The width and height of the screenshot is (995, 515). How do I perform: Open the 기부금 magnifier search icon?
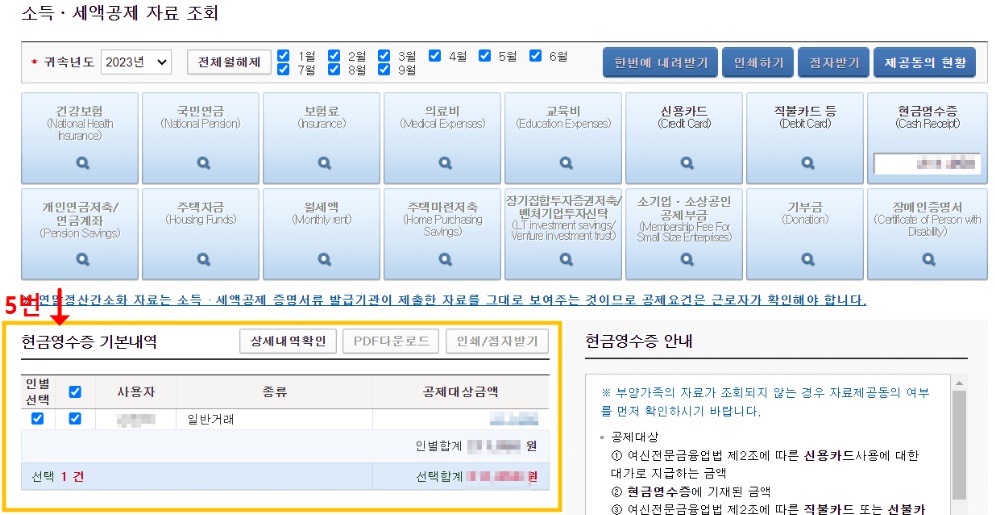(x=807, y=259)
